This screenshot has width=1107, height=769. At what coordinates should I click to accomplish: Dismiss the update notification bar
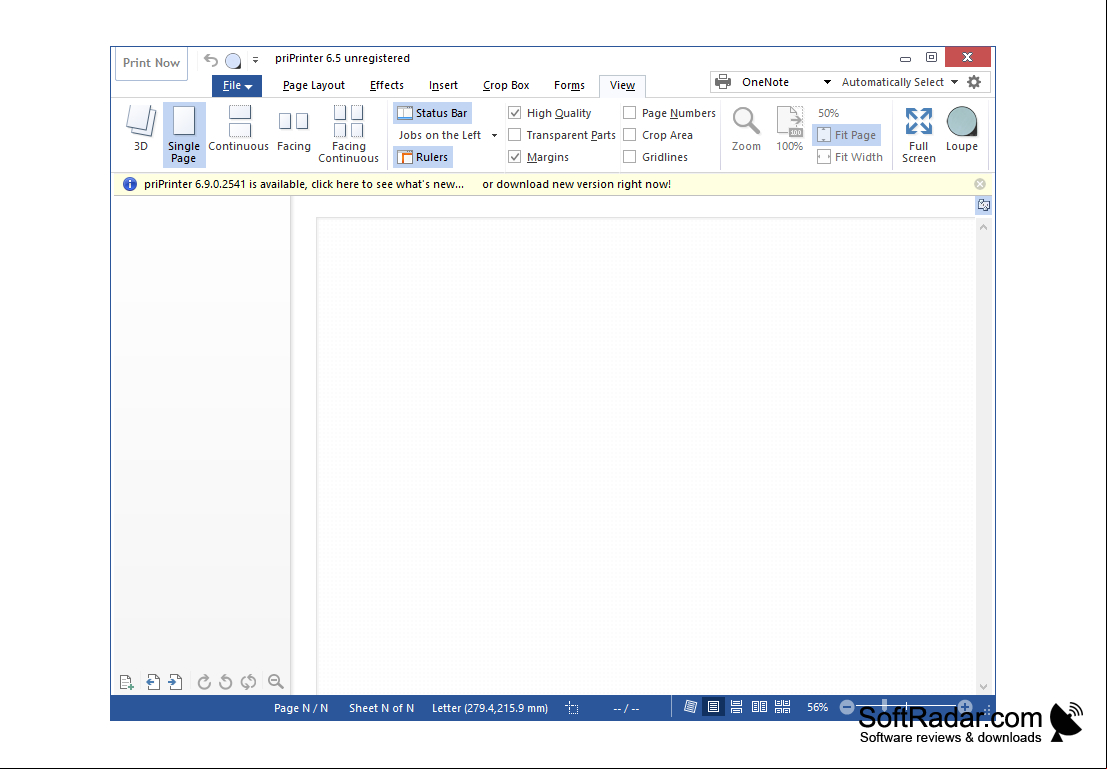point(980,184)
